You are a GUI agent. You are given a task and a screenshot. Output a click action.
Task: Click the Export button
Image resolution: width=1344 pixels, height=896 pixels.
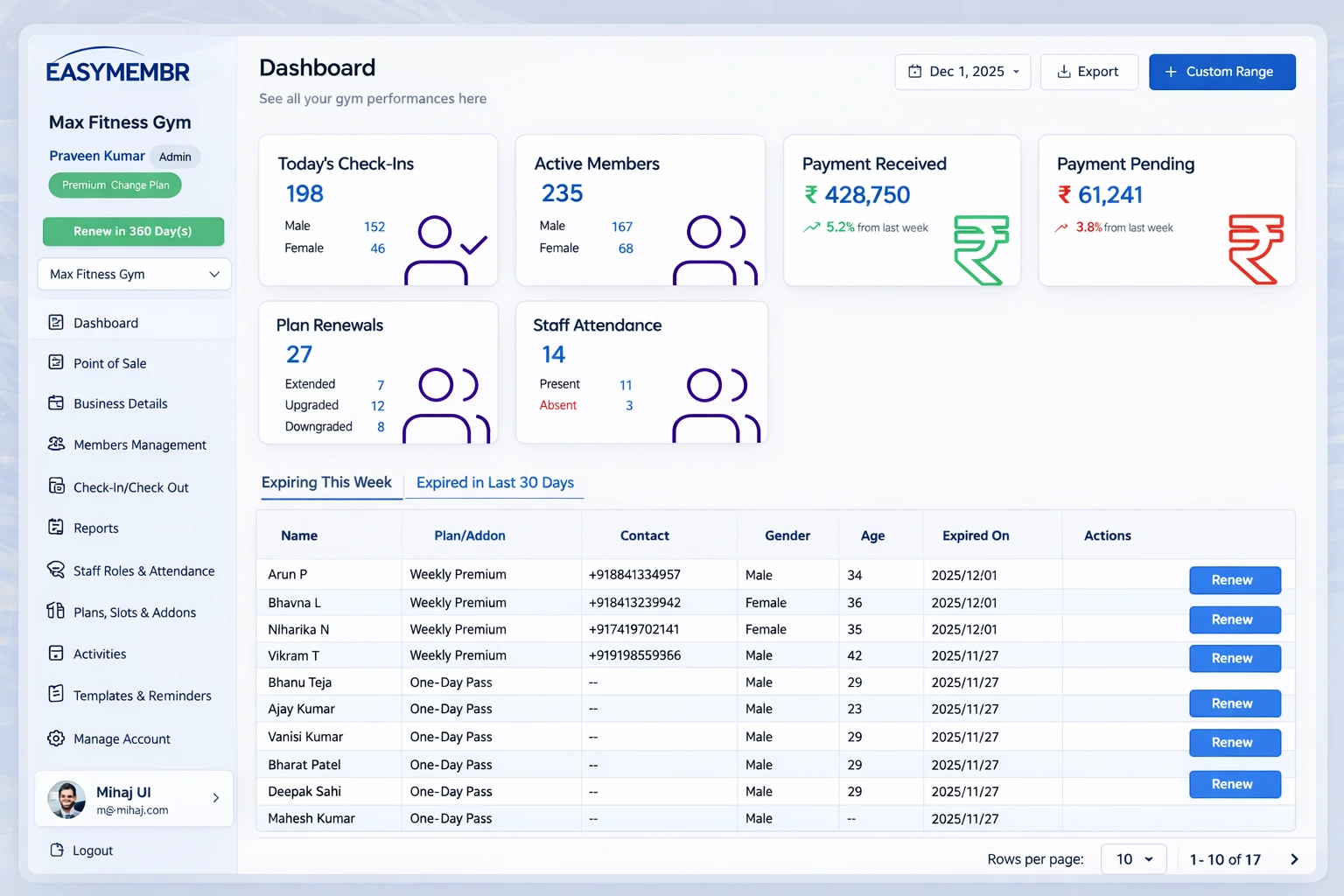(x=1088, y=72)
